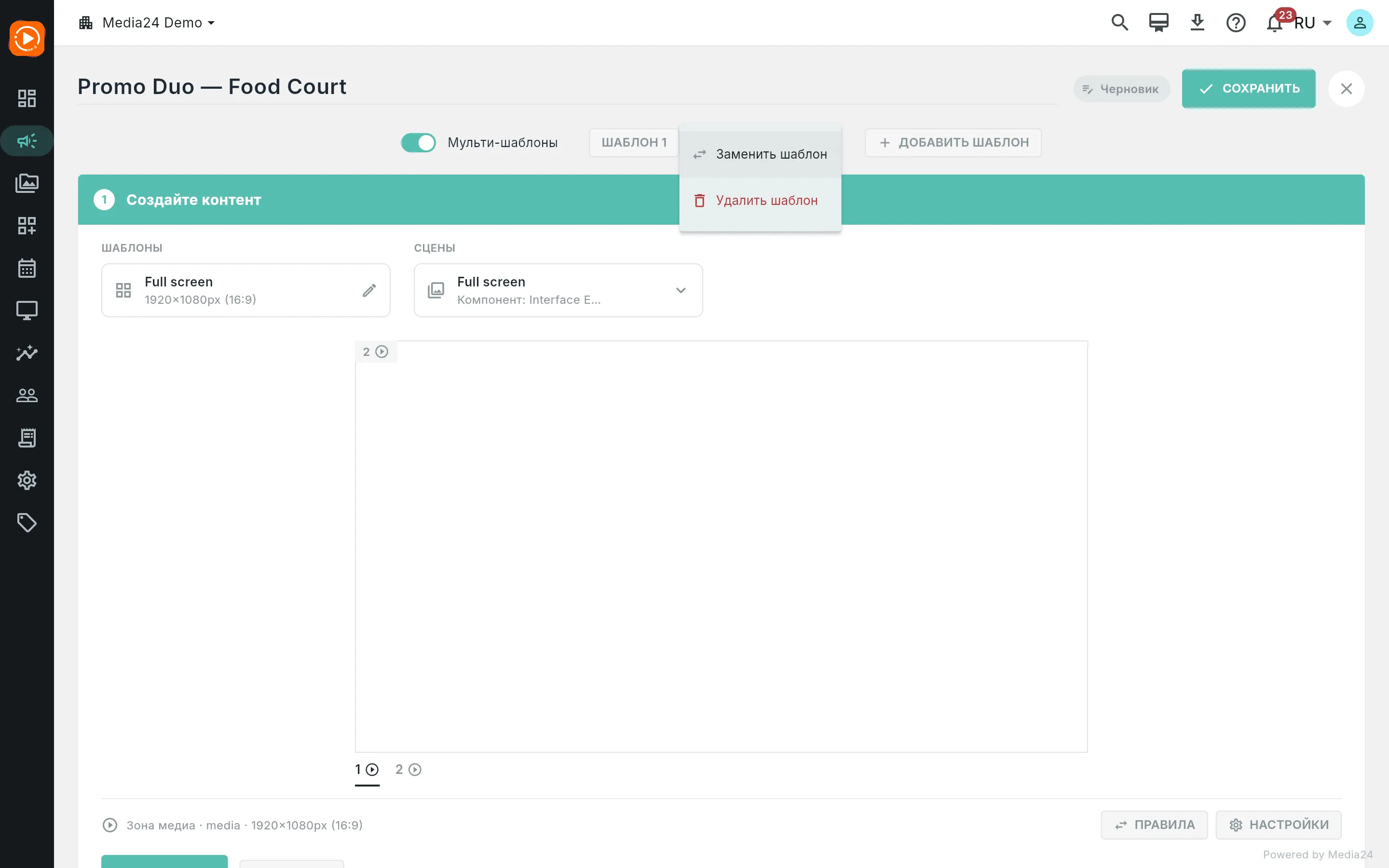Click the search magnifier icon
This screenshot has height=868, width=1389.
click(x=1120, y=23)
